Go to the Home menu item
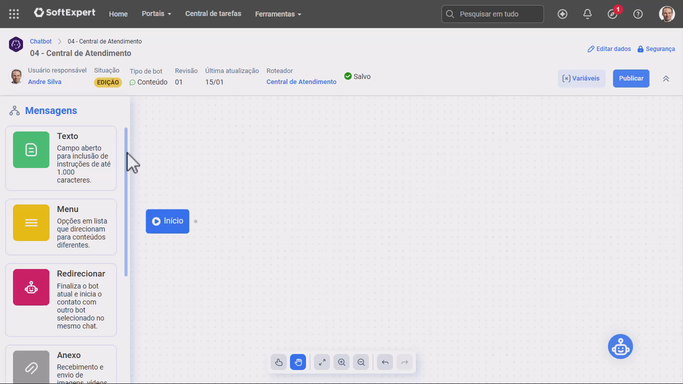This screenshot has width=683, height=384. coord(118,14)
